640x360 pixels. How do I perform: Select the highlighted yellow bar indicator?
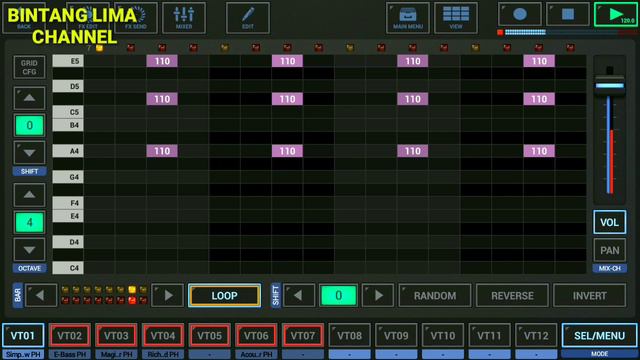click(x=132, y=290)
